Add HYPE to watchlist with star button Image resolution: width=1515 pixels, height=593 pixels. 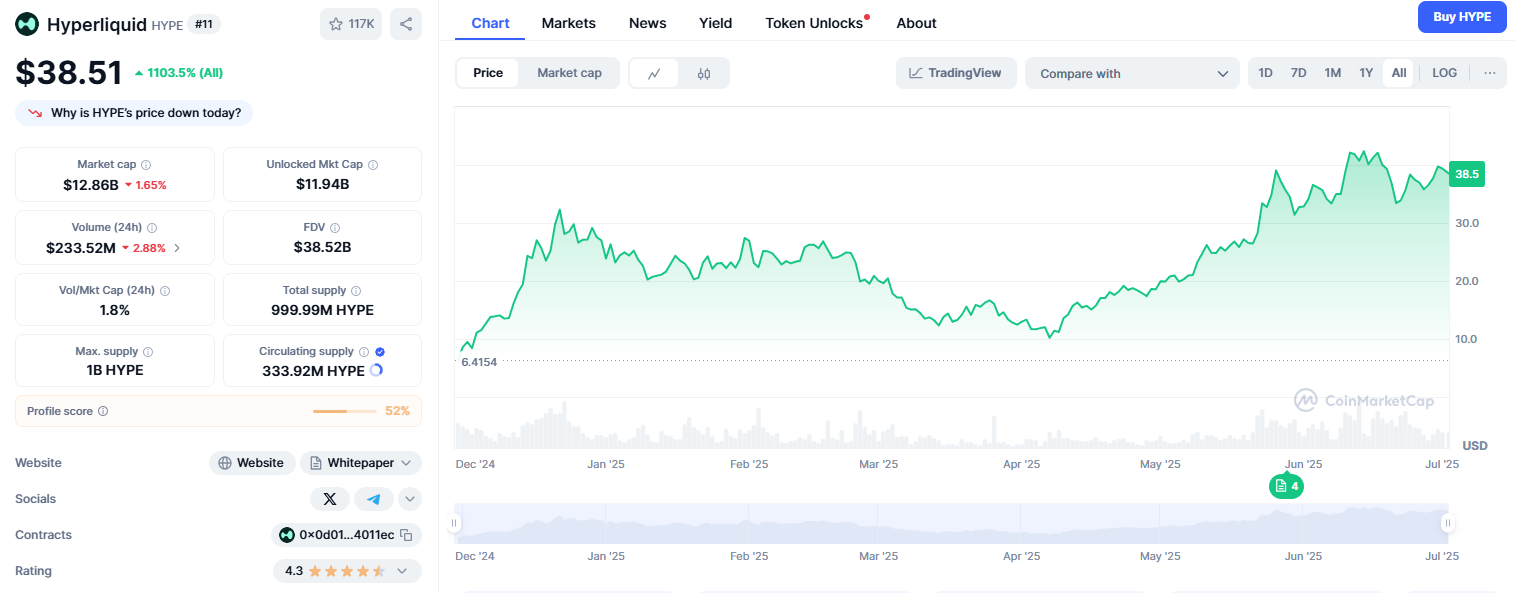tap(351, 23)
